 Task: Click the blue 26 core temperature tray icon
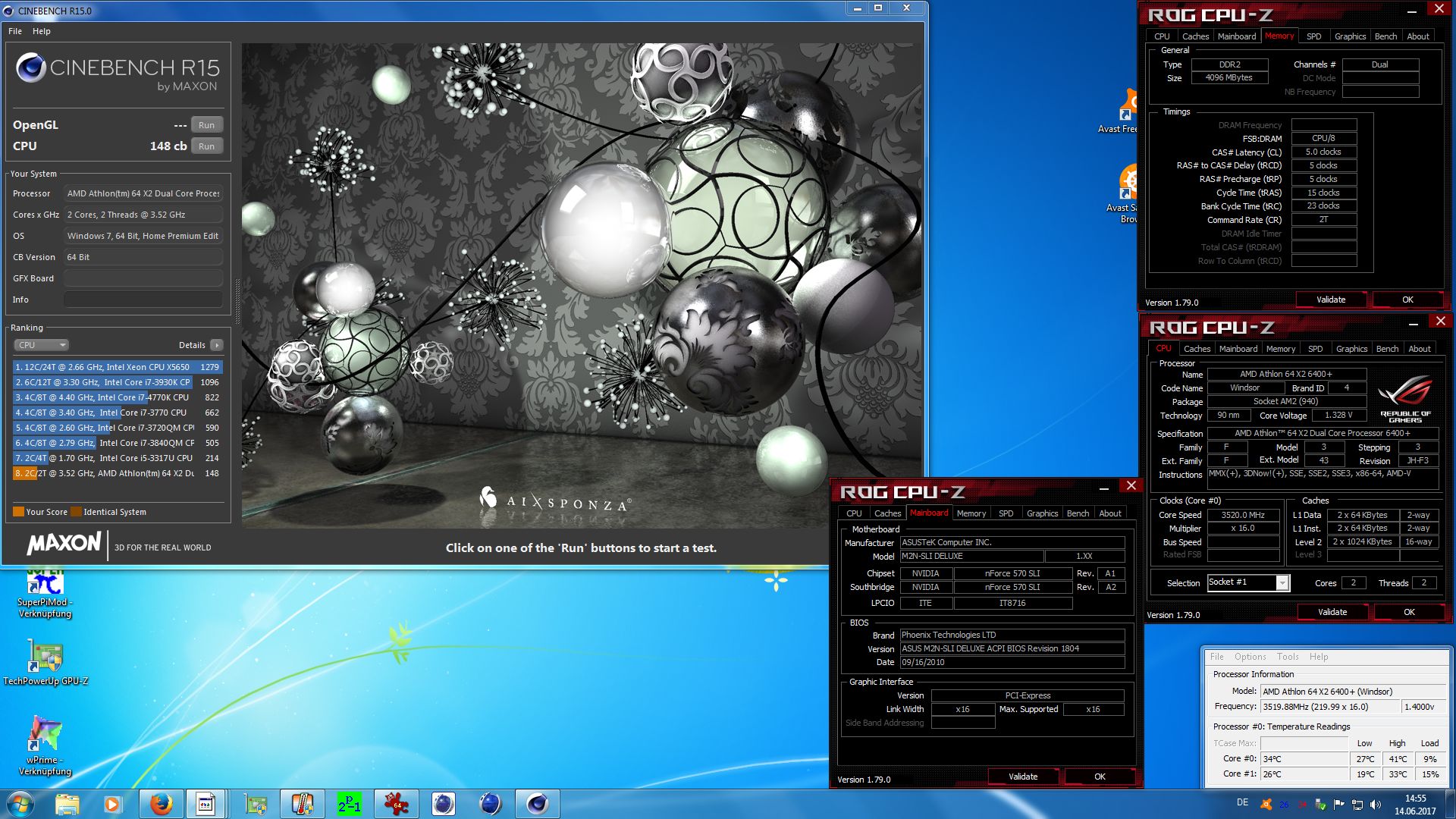click(x=1284, y=805)
